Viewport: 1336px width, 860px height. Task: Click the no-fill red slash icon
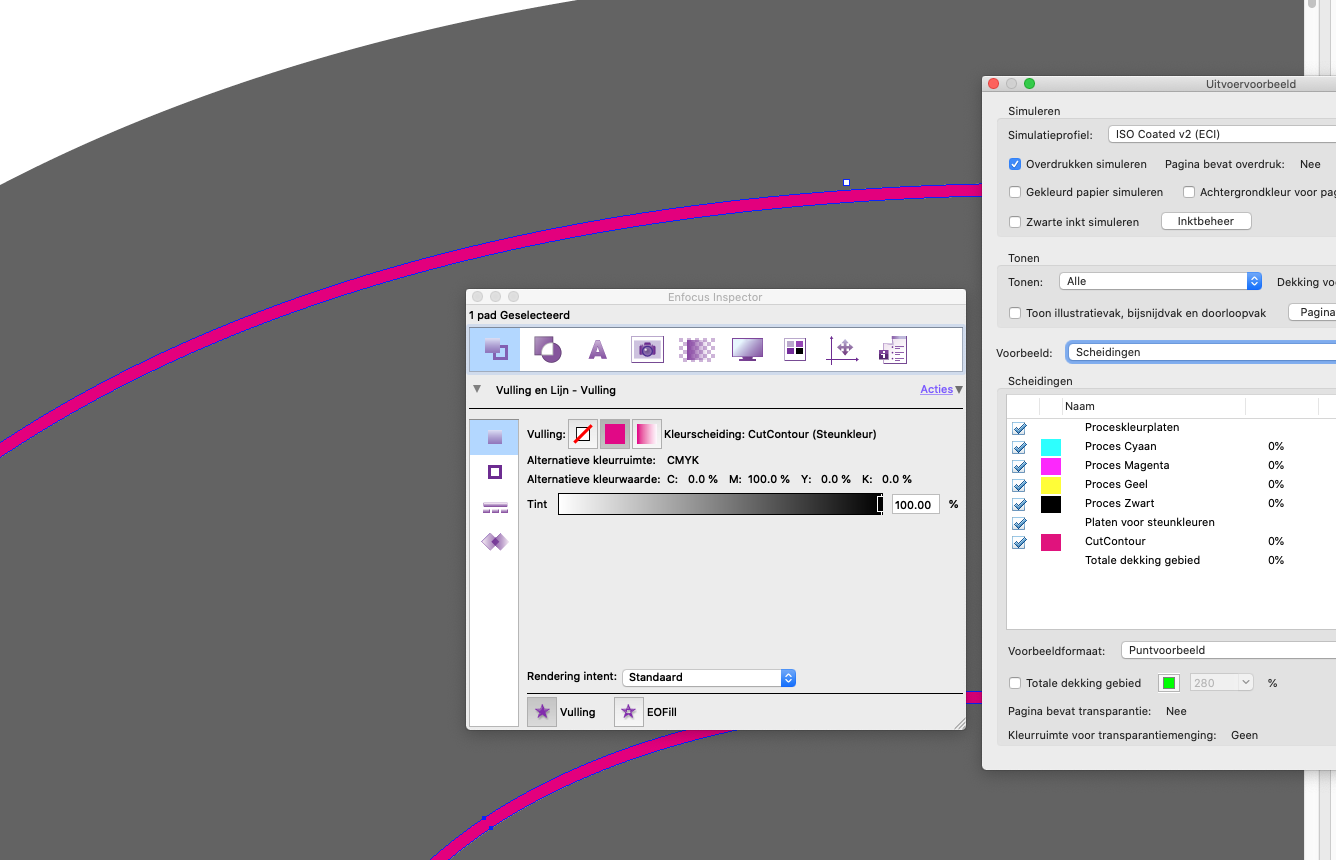(582, 434)
